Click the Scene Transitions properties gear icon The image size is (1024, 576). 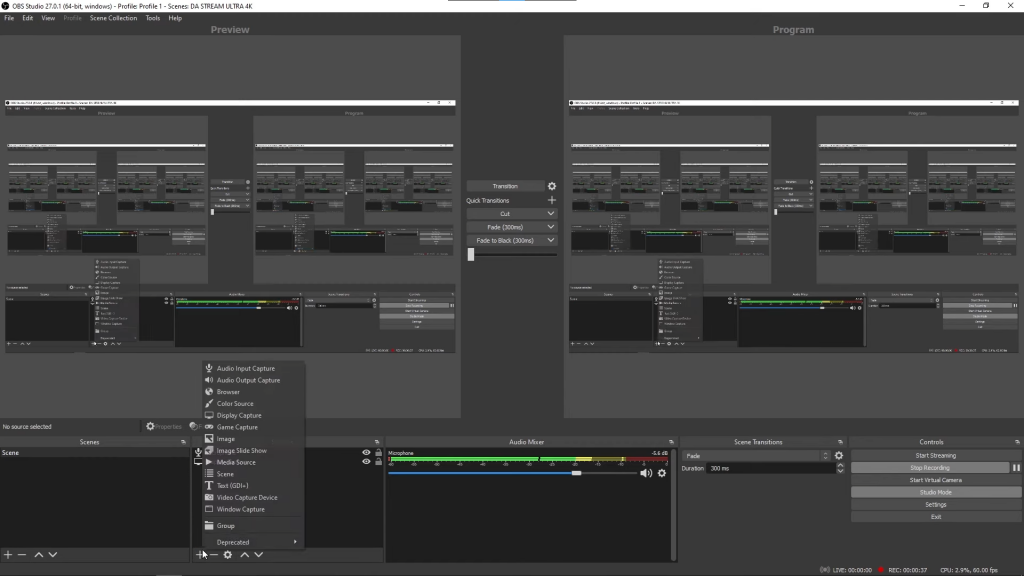839,456
